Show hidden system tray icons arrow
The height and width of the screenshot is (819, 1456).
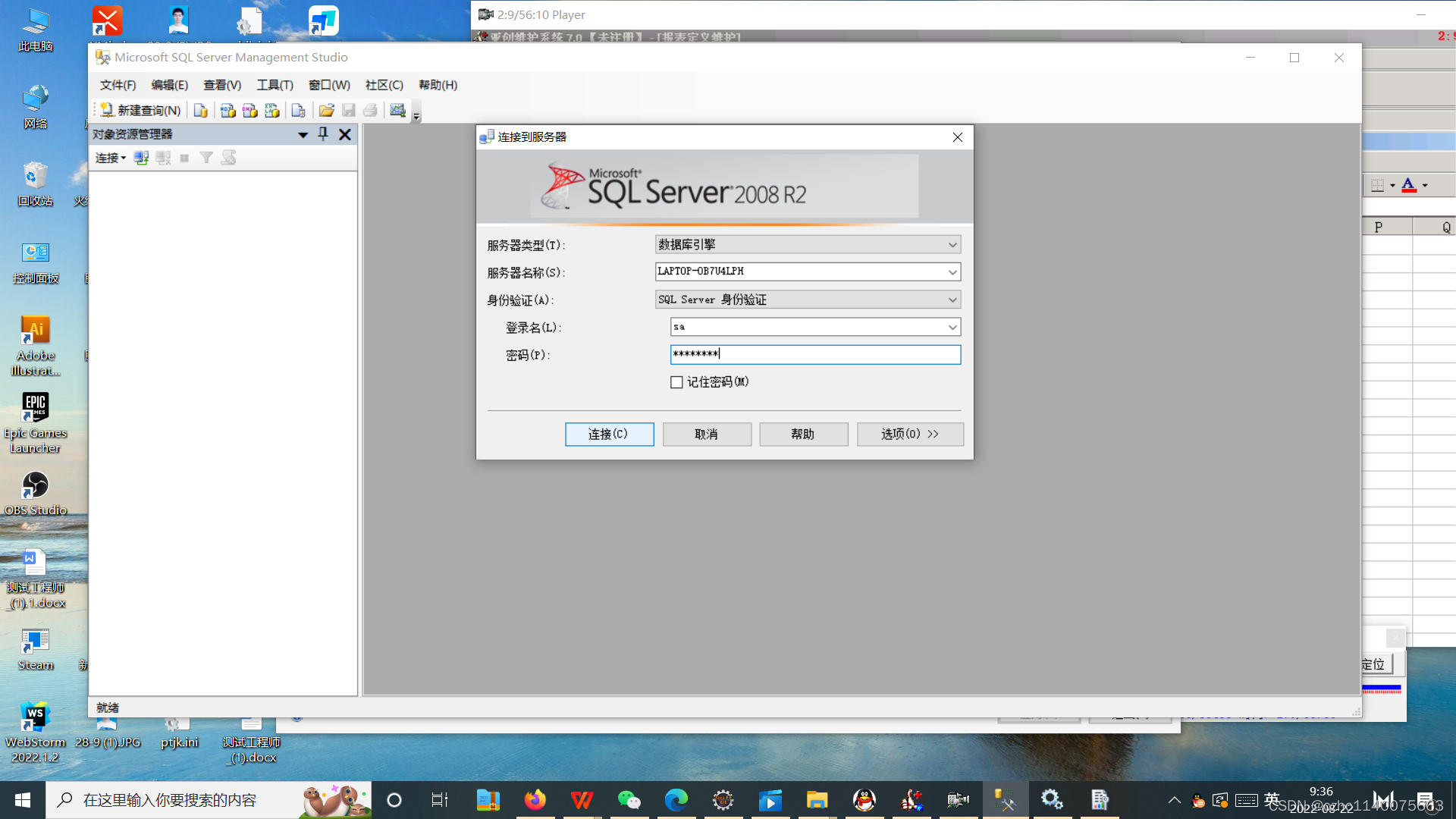pos(1174,800)
